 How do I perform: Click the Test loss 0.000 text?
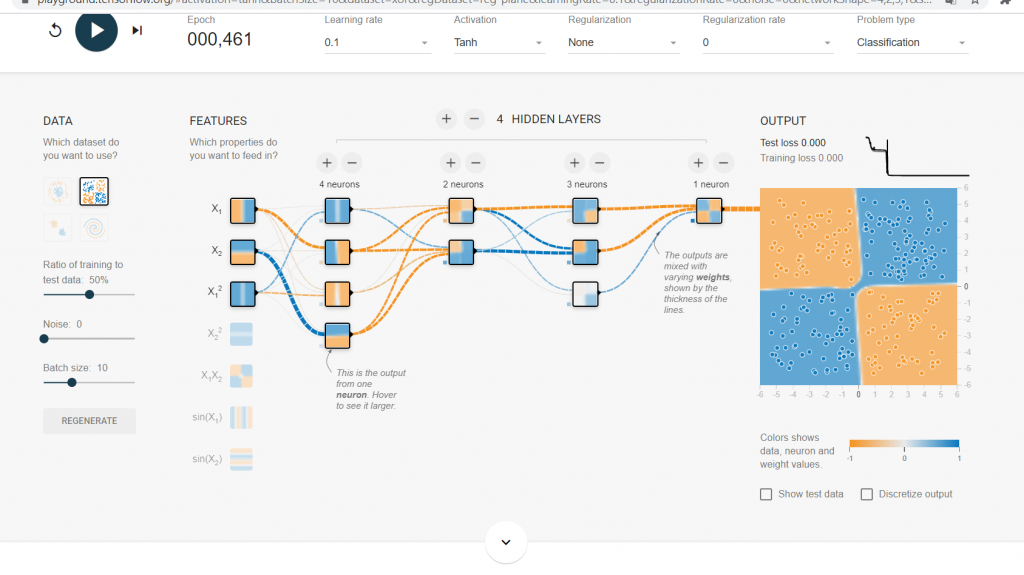pyautogui.click(x=793, y=142)
